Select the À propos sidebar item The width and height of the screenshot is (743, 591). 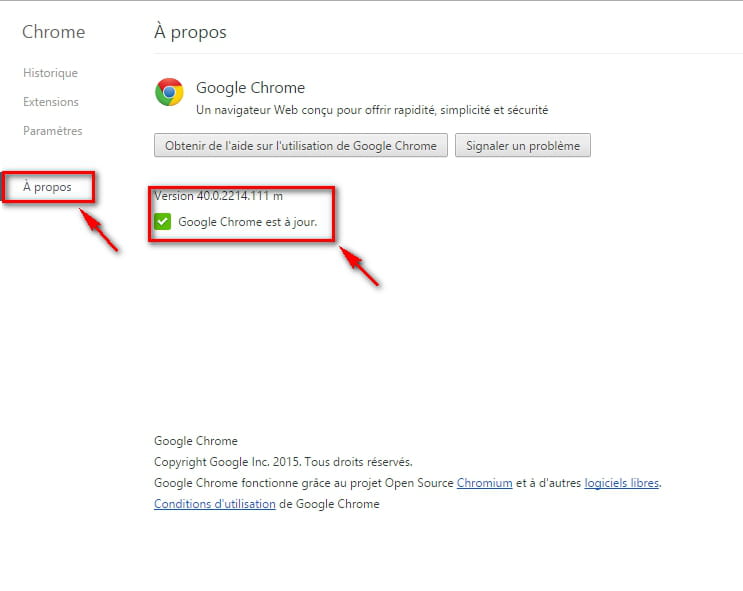pos(47,187)
